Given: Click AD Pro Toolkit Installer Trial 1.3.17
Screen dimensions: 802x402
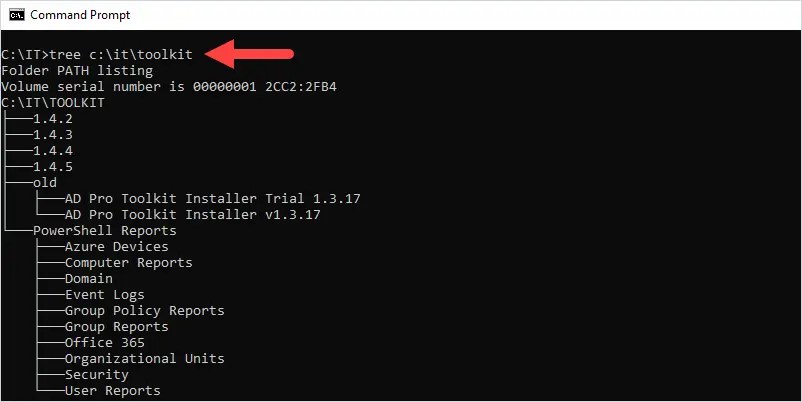Looking at the screenshot, I should (213, 198).
